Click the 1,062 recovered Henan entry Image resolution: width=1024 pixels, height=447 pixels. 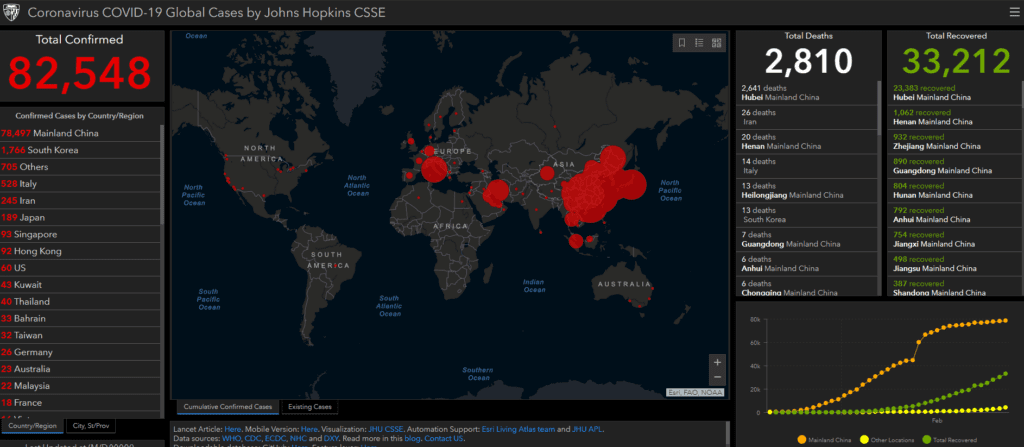click(955, 117)
